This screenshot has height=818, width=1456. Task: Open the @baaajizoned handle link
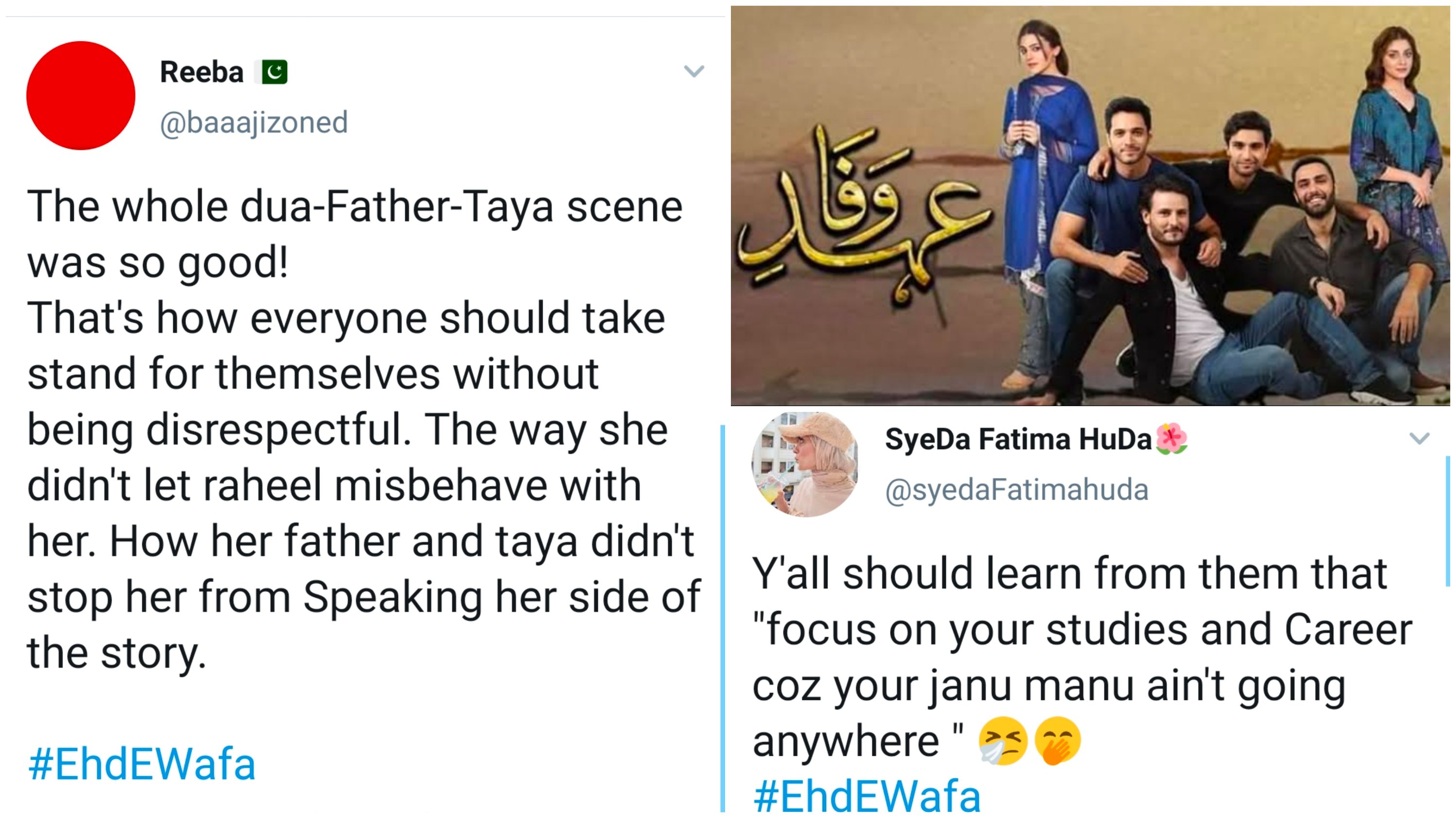click(253, 123)
